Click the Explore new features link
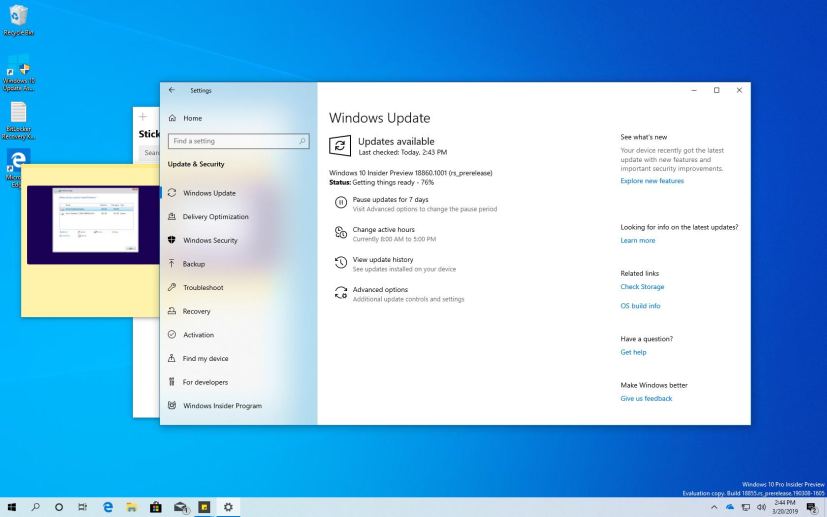 [x=652, y=181]
